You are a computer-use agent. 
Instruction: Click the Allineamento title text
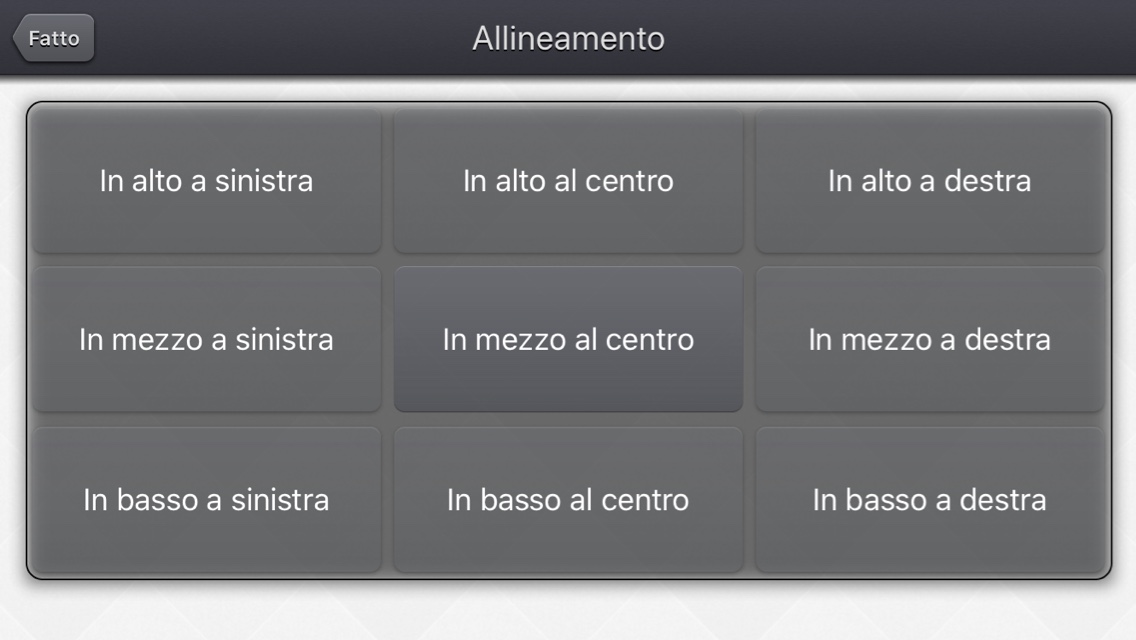click(568, 38)
